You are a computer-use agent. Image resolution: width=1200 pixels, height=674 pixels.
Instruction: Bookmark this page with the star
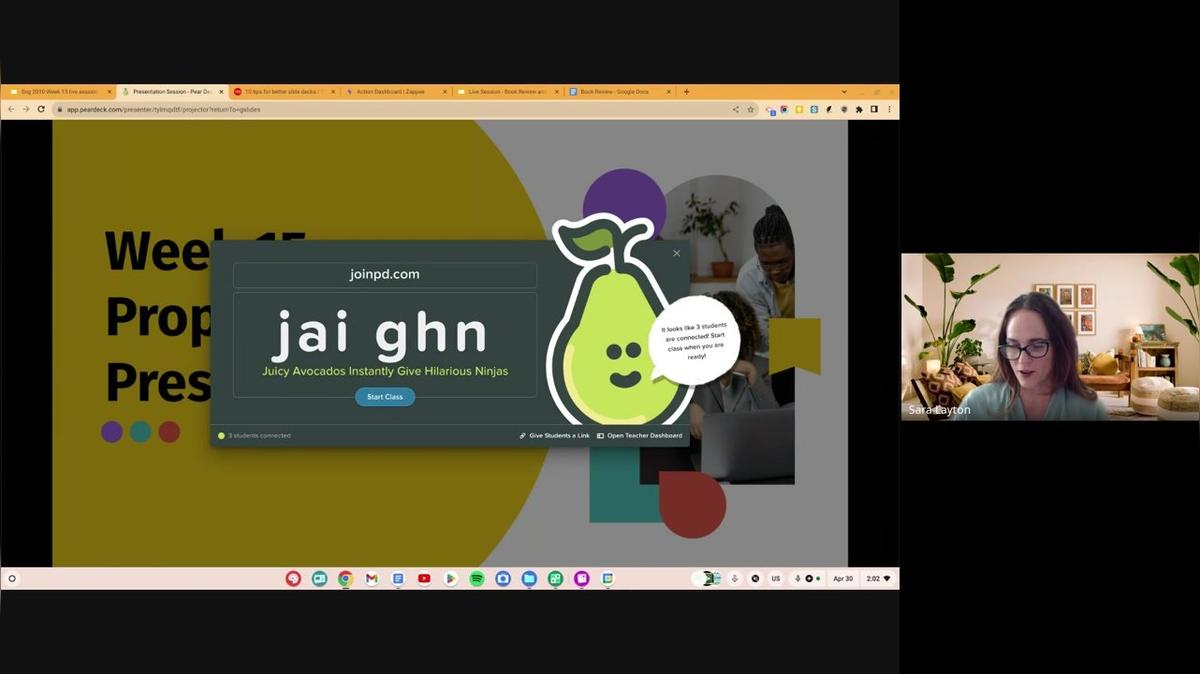(751, 109)
